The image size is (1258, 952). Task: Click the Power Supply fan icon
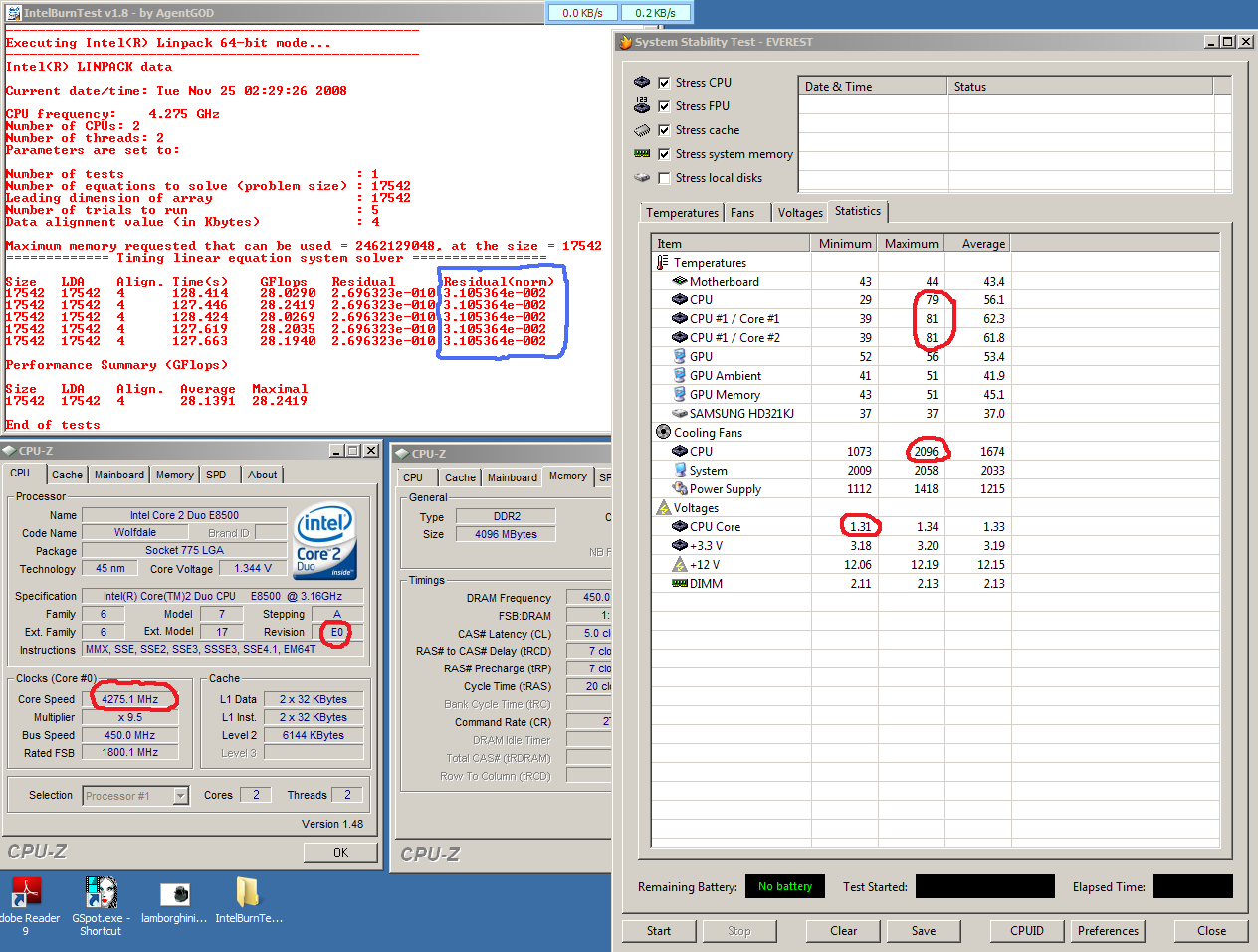(x=680, y=489)
